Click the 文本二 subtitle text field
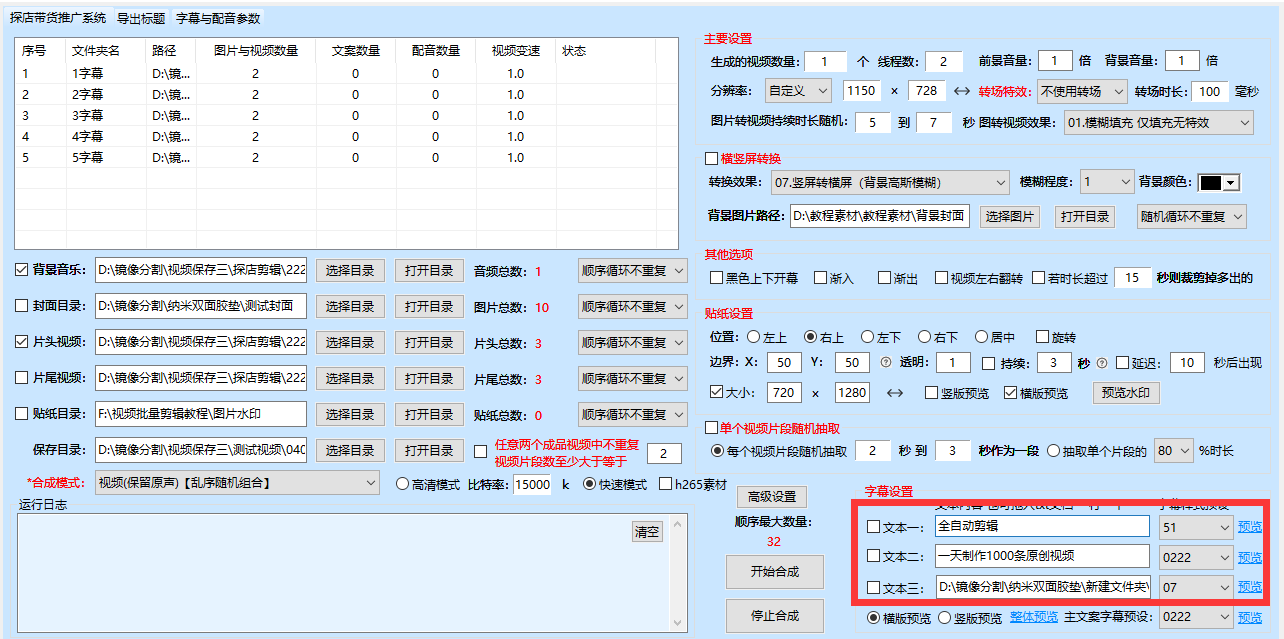 [x=1042, y=557]
